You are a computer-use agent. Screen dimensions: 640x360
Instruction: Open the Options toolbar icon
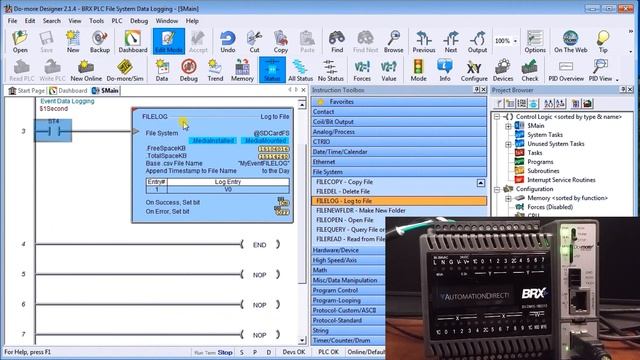point(535,41)
